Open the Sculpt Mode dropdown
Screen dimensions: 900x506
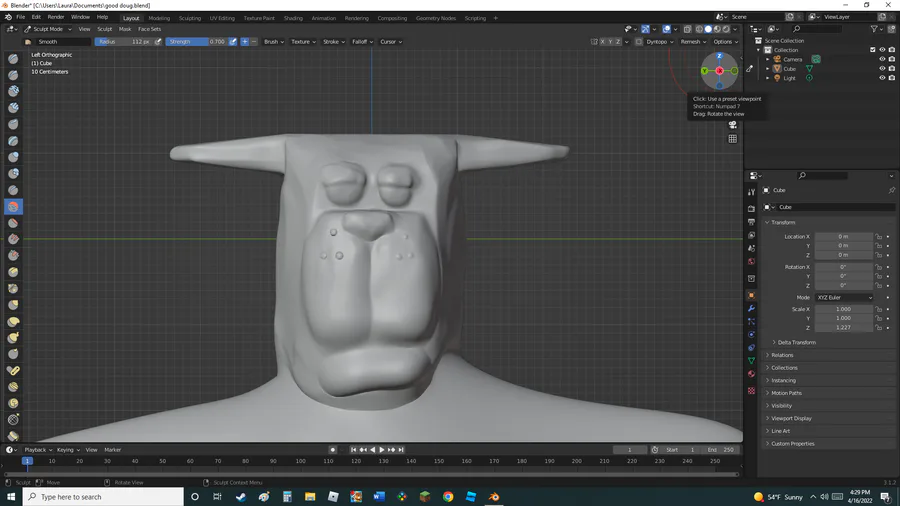coord(48,29)
